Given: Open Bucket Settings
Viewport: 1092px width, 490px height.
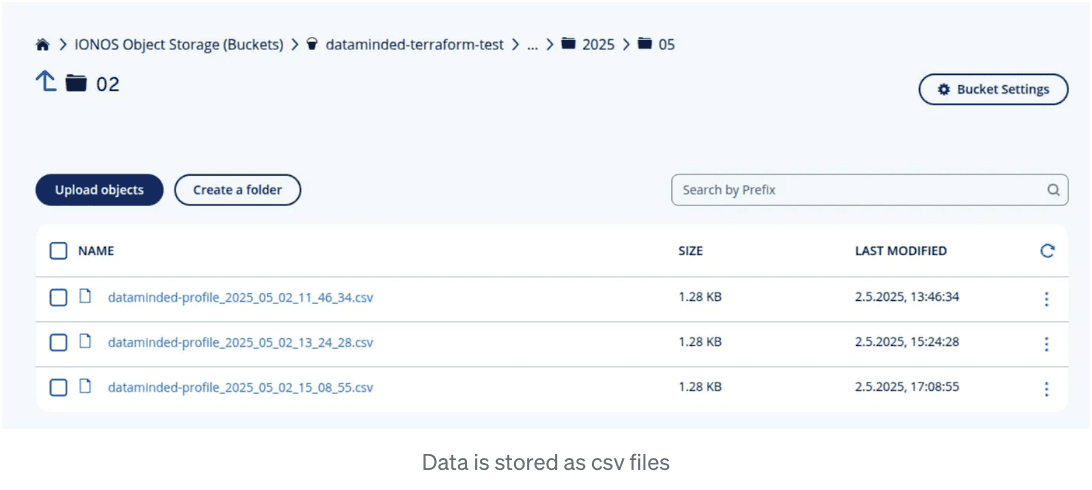Looking at the screenshot, I should 993,89.
